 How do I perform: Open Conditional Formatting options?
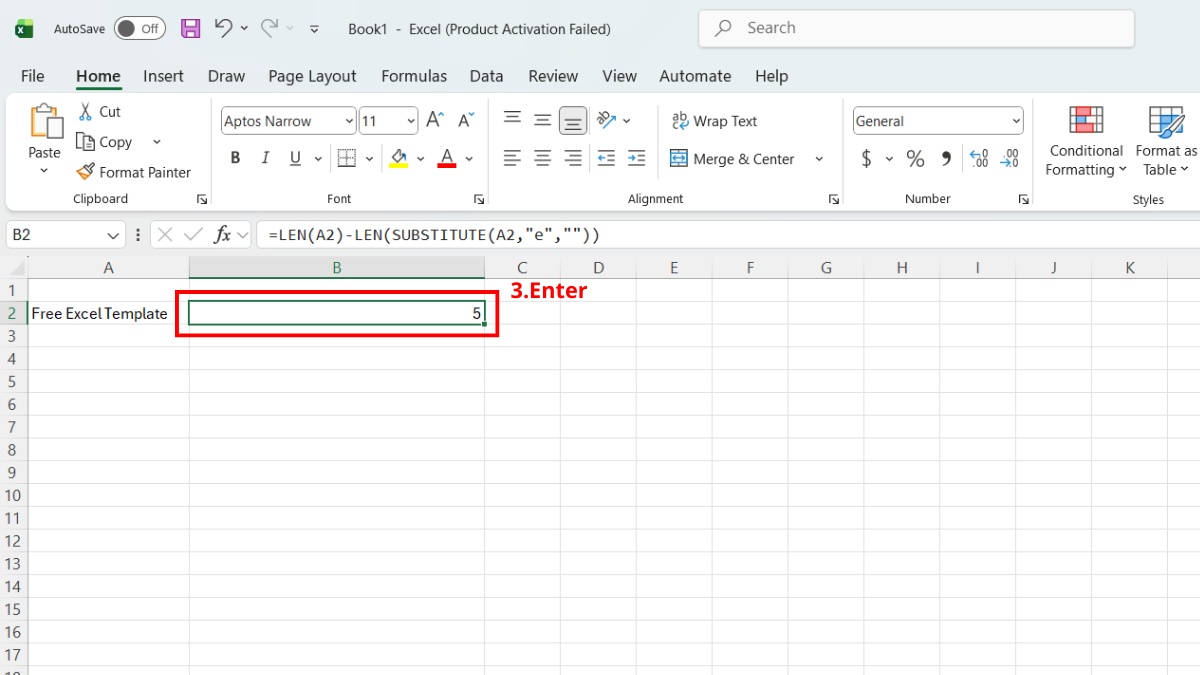(1085, 142)
